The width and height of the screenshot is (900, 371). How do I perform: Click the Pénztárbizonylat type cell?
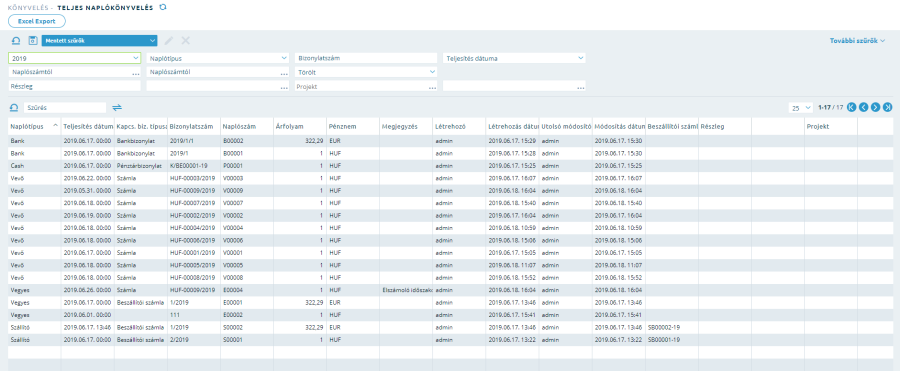(141, 165)
